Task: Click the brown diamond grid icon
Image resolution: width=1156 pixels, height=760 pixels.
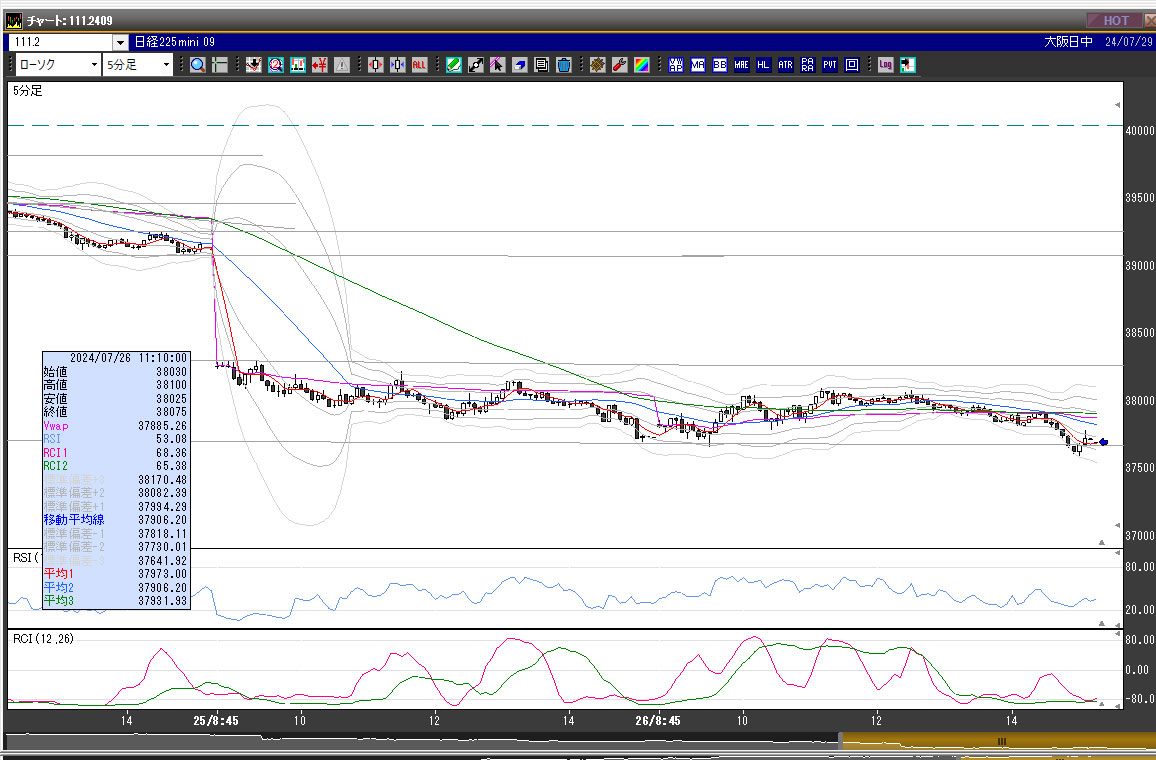Action: click(597, 65)
